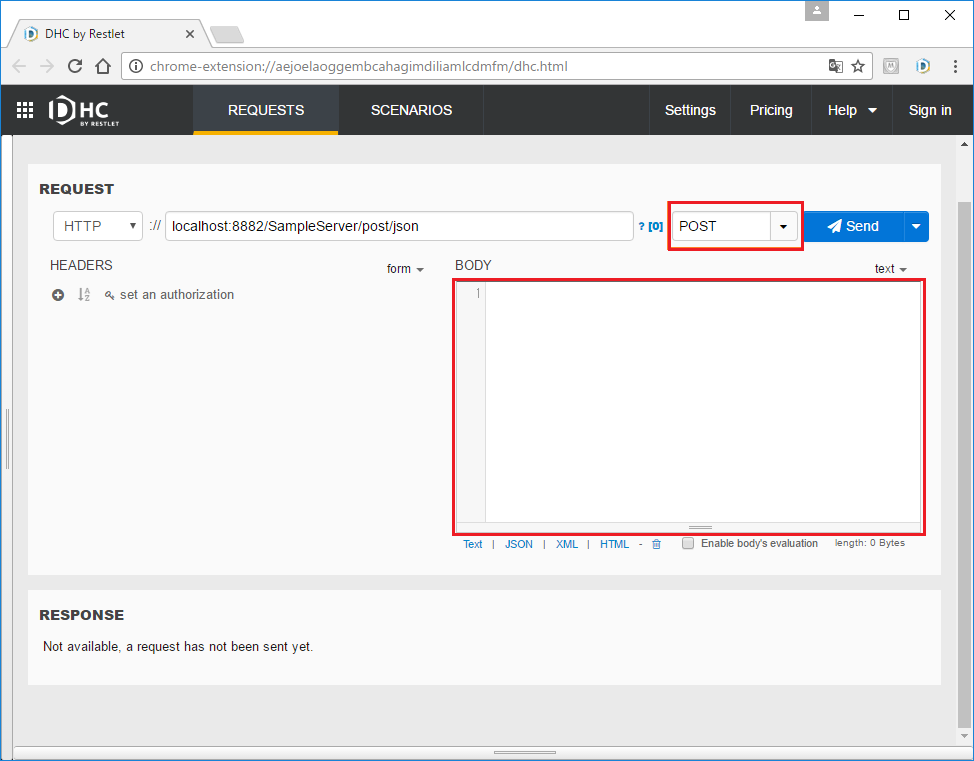Open the apps grid icon in DHC header
974x761 pixels.
[25, 110]
